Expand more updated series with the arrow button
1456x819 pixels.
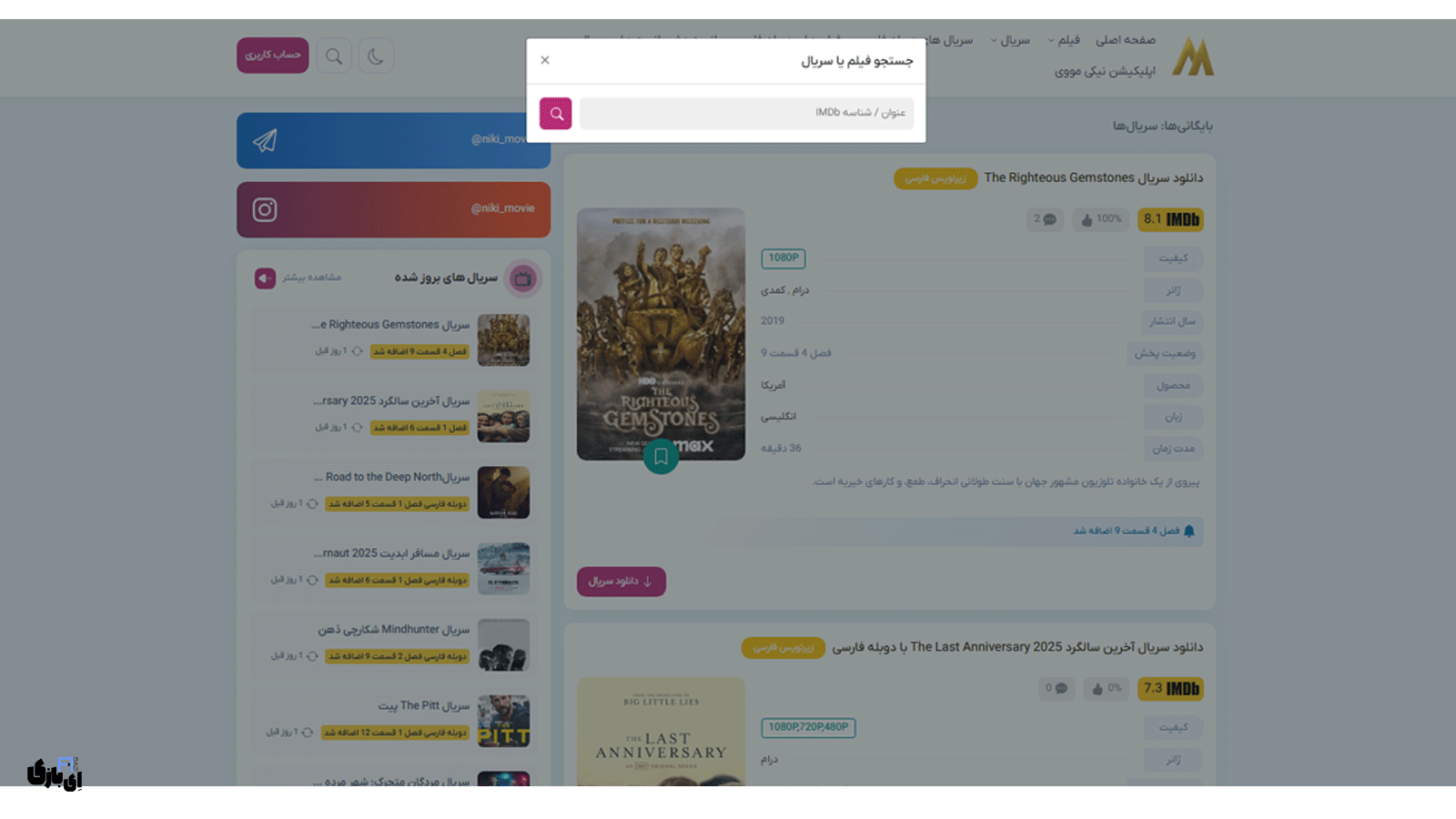pos(265,278)
